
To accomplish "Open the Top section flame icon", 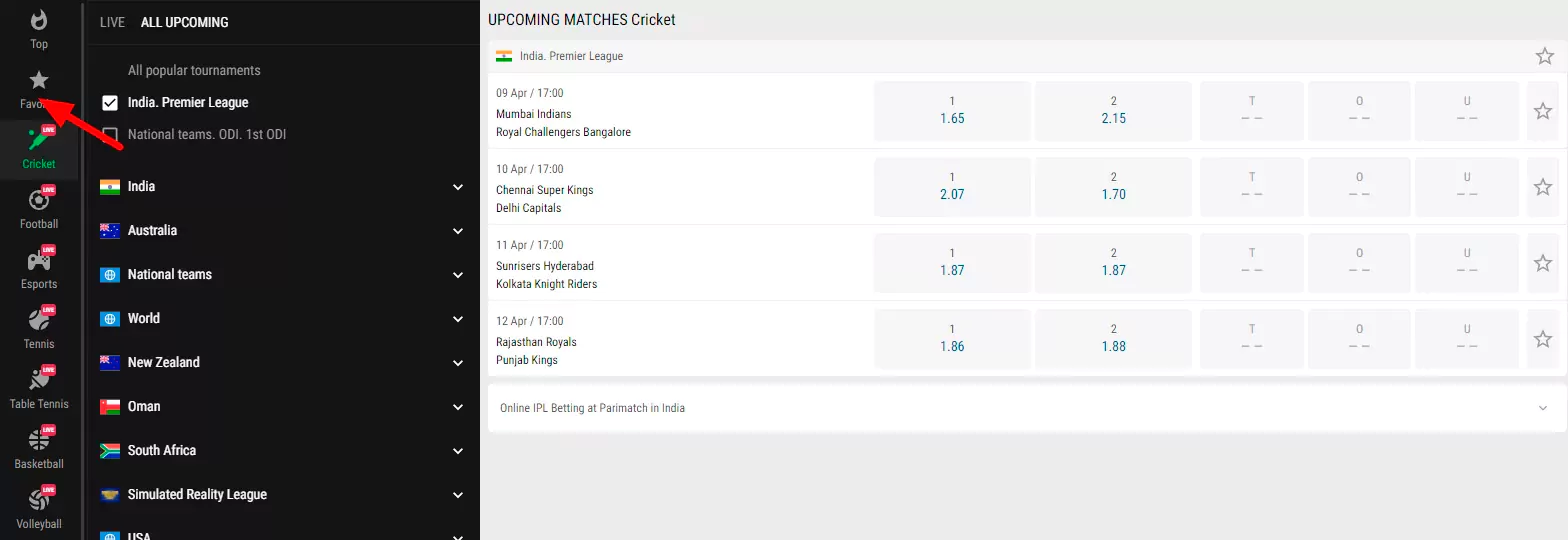I will pyautogui.click(x=39, y=21).
